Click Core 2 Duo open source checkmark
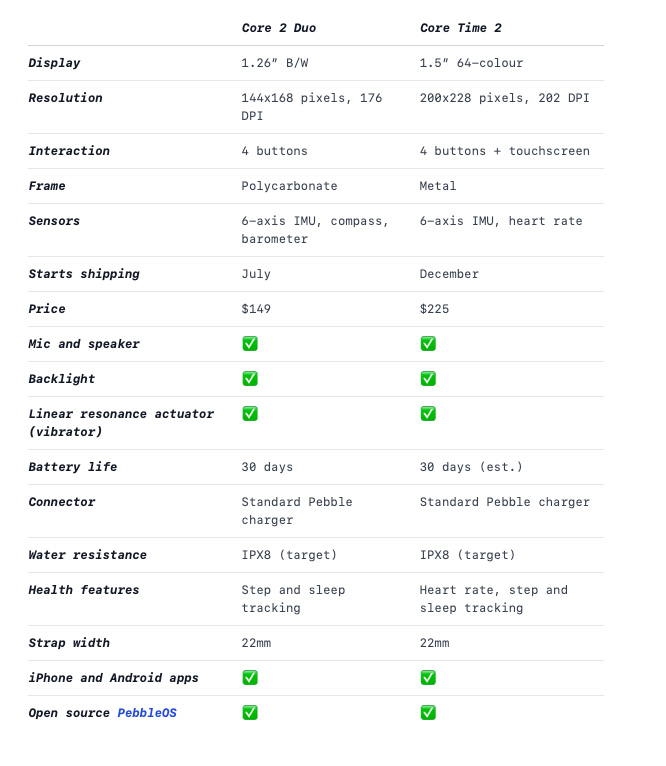 coord(250,713)
